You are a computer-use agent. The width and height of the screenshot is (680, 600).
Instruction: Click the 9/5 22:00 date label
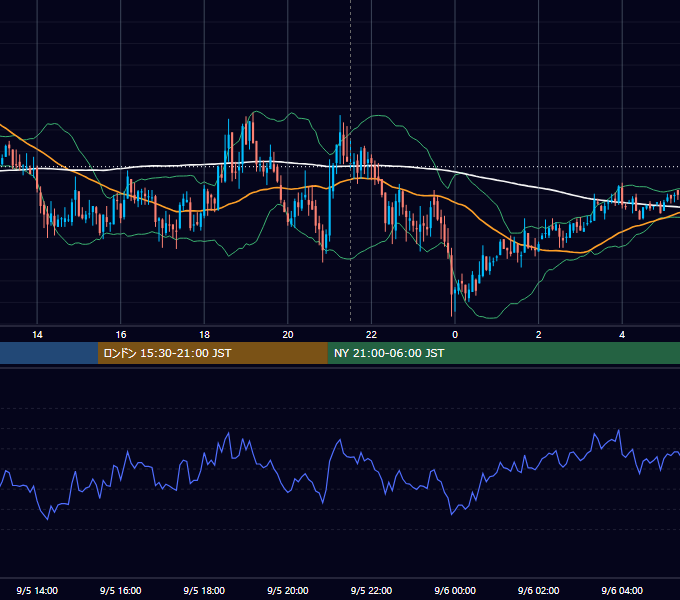point(371,590)
